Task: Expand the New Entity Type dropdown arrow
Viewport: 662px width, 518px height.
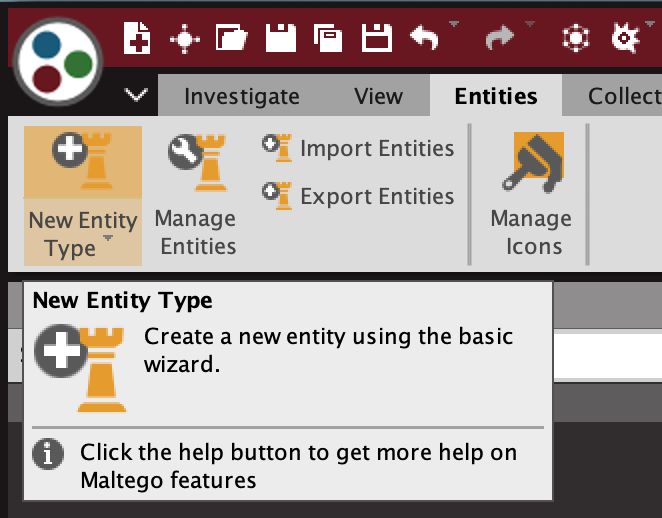Action: coord(108,239)
